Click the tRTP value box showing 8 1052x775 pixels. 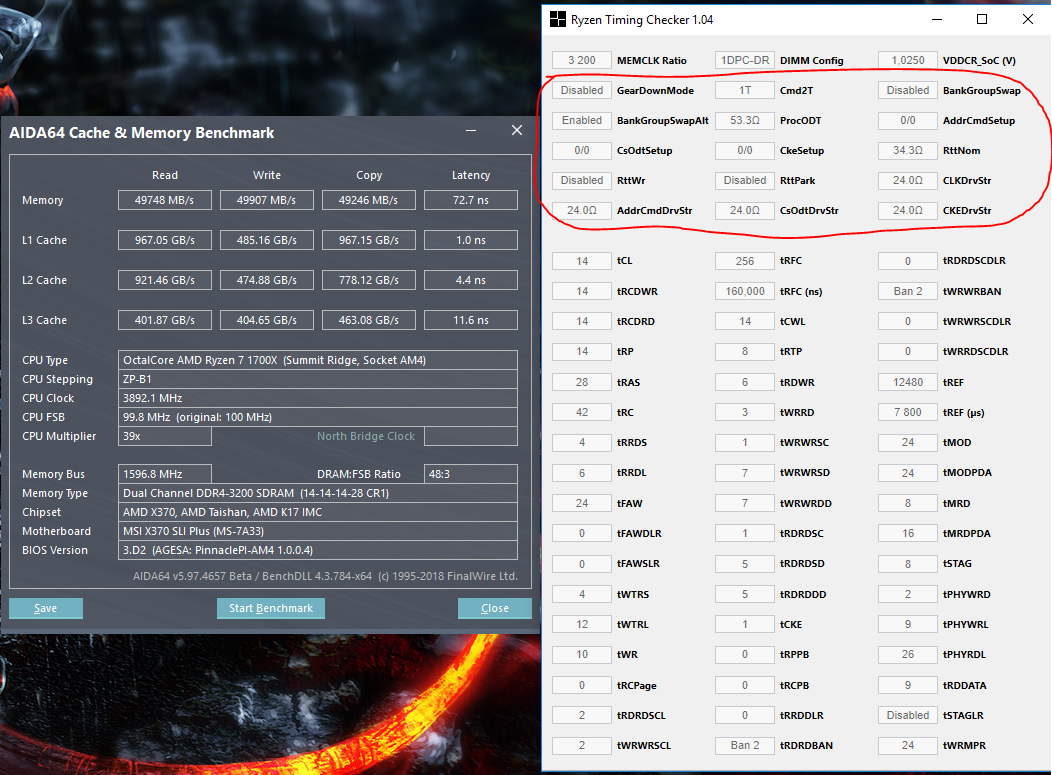click(745, 352)
